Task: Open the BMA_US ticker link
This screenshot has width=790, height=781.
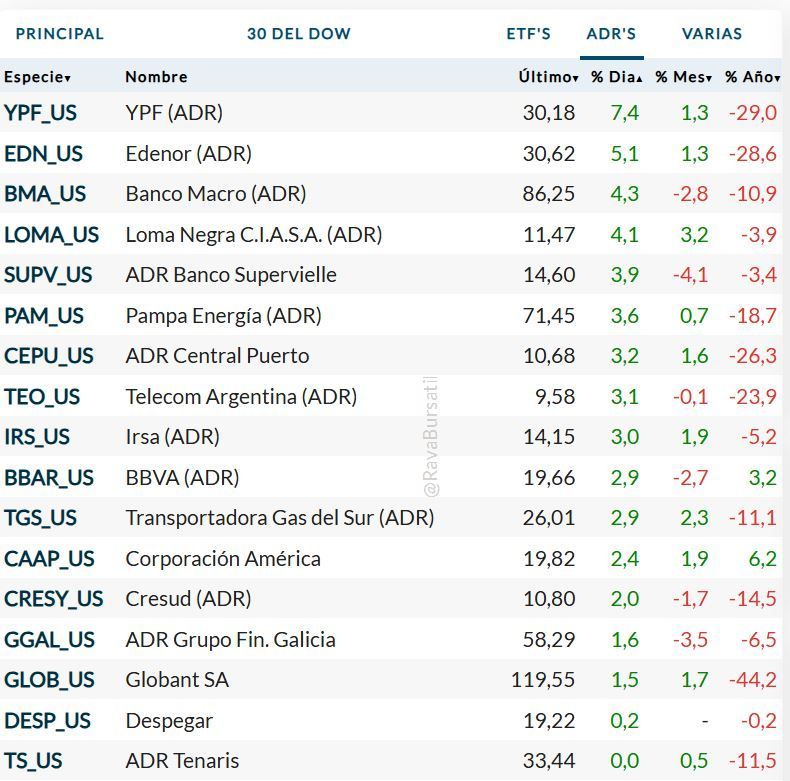Action: point(45,194)
